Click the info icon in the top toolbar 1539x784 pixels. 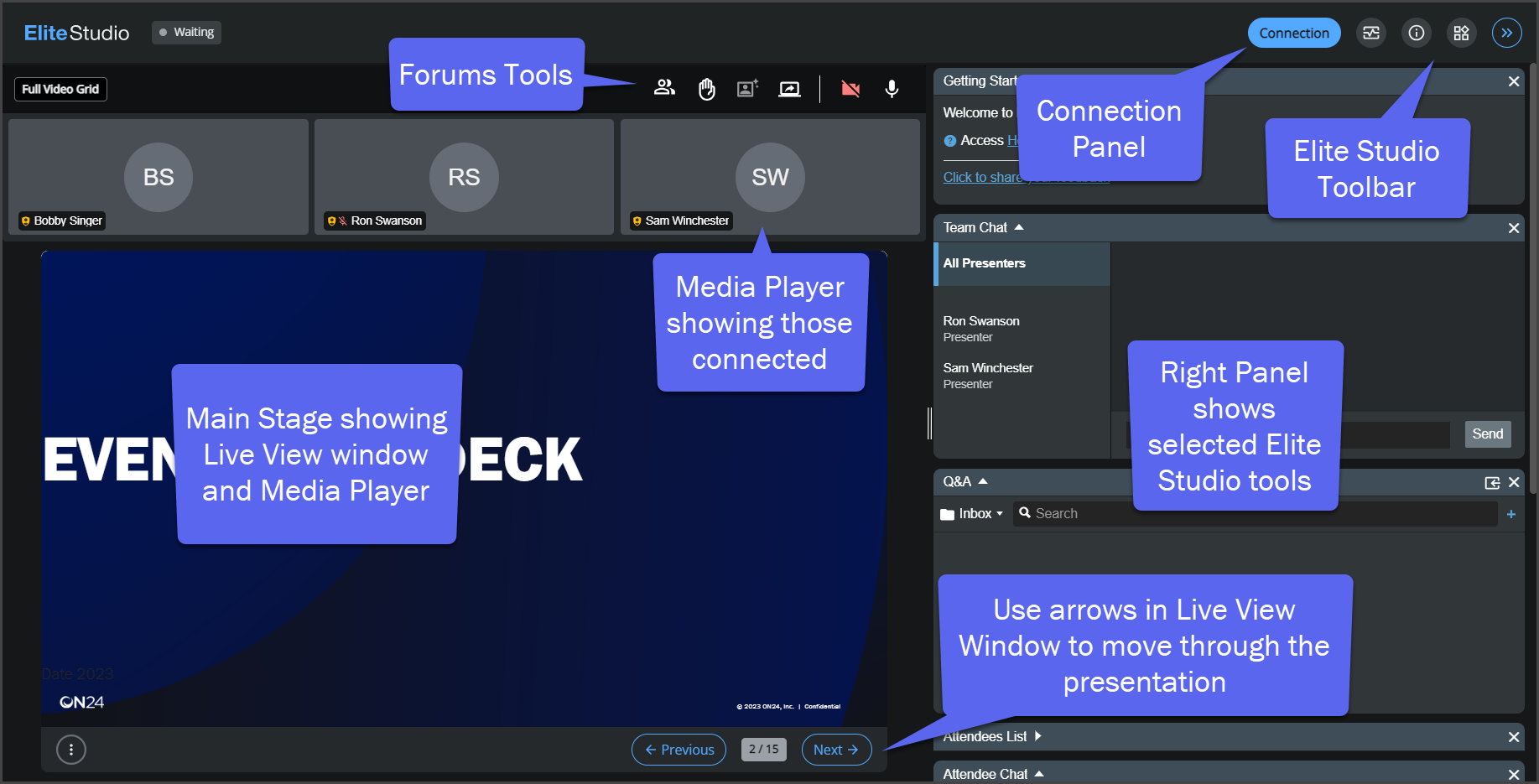(1417, 33)
